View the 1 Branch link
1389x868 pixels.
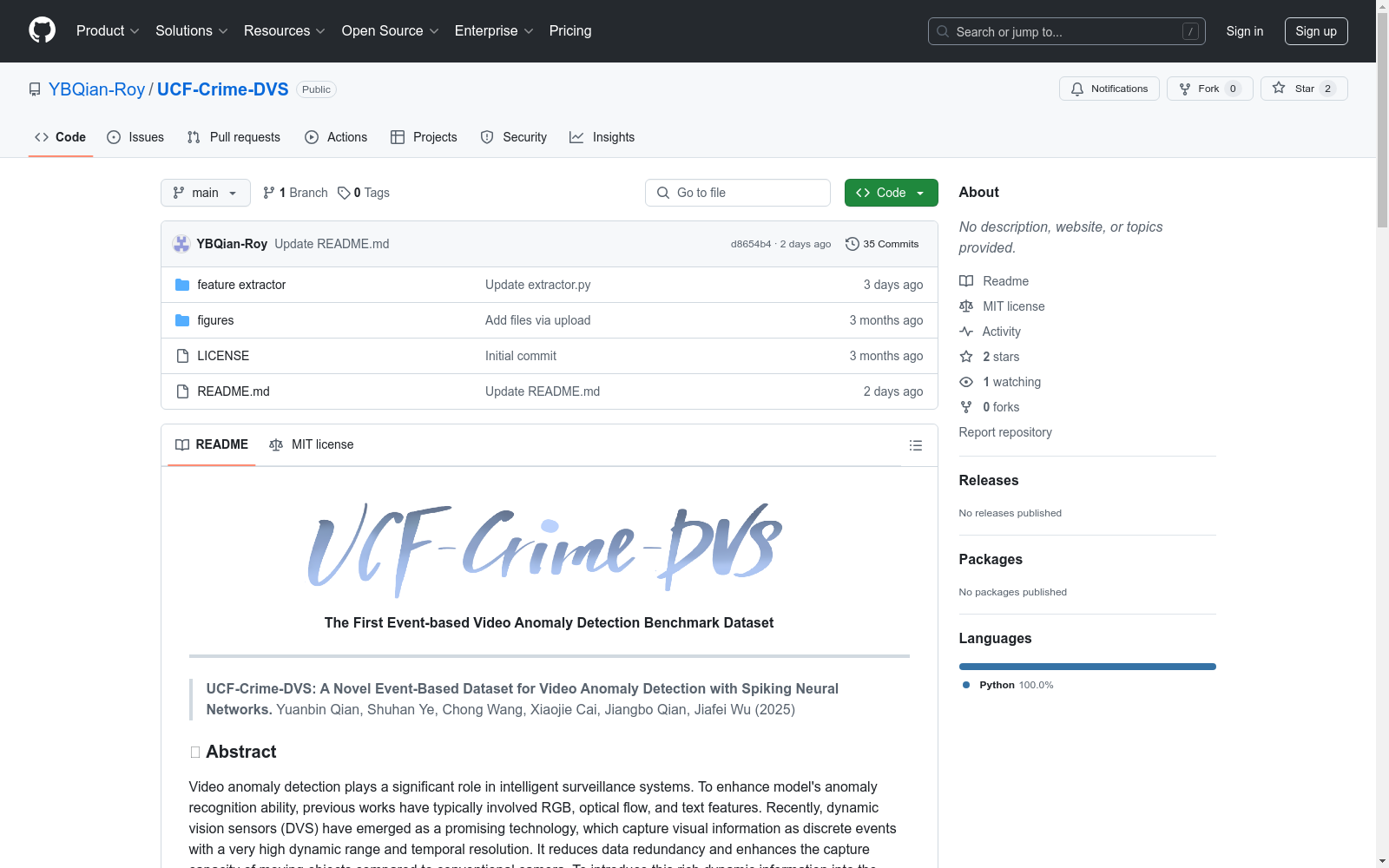[x=295, y=193]
